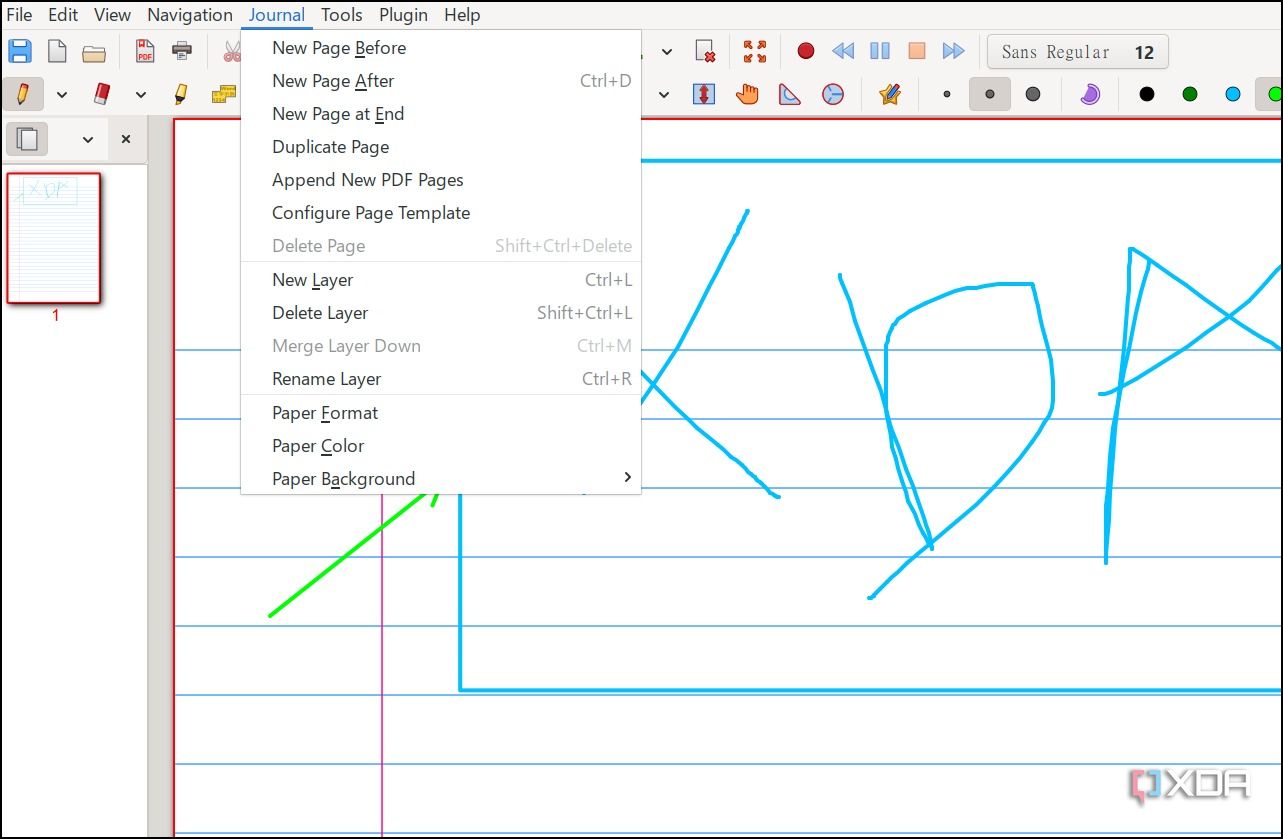Start audio recording with the red circle
Viewport: 1283px width, 839px height.
pos(805,51)
